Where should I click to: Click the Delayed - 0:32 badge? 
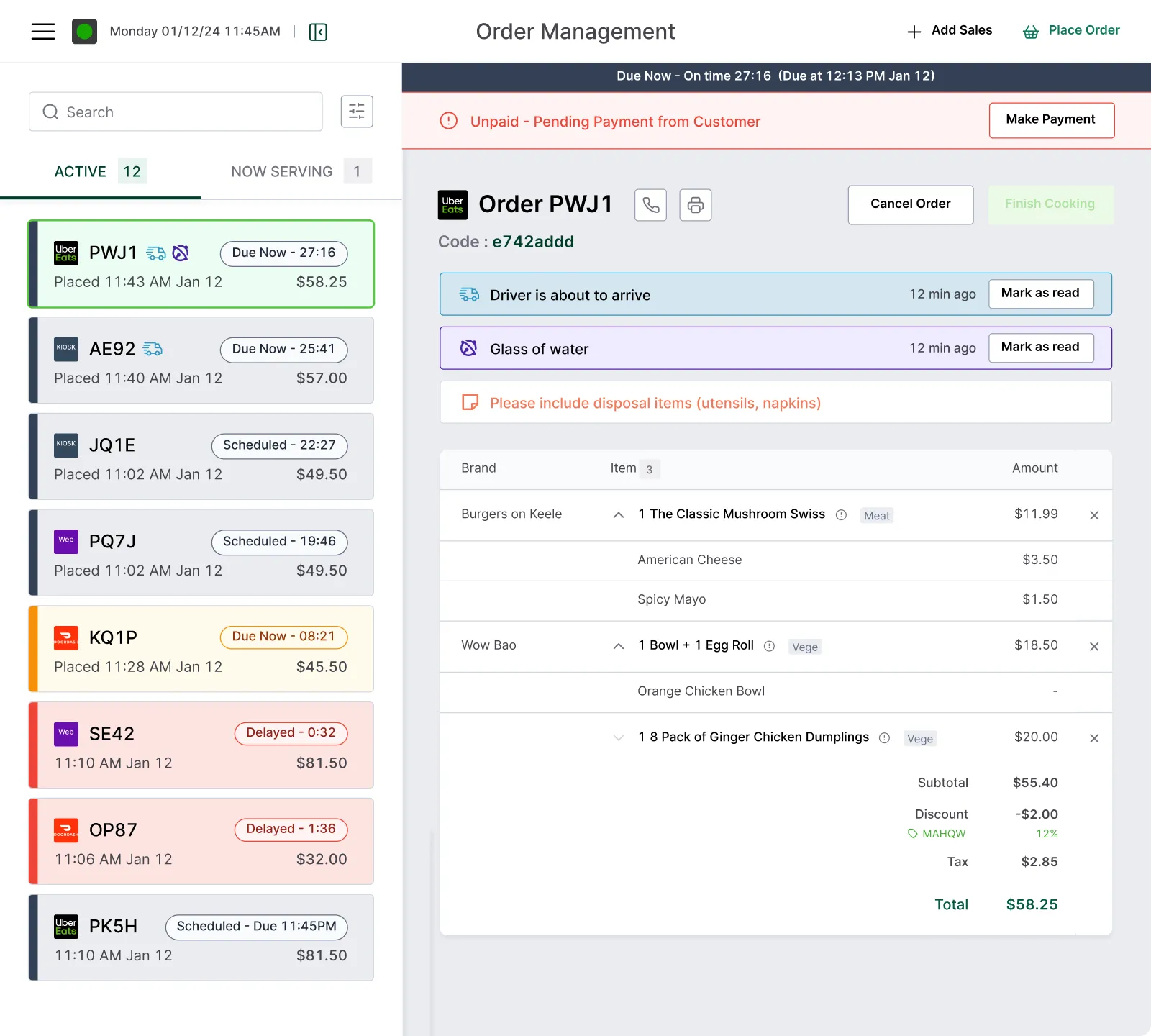(x=291, y=733)
